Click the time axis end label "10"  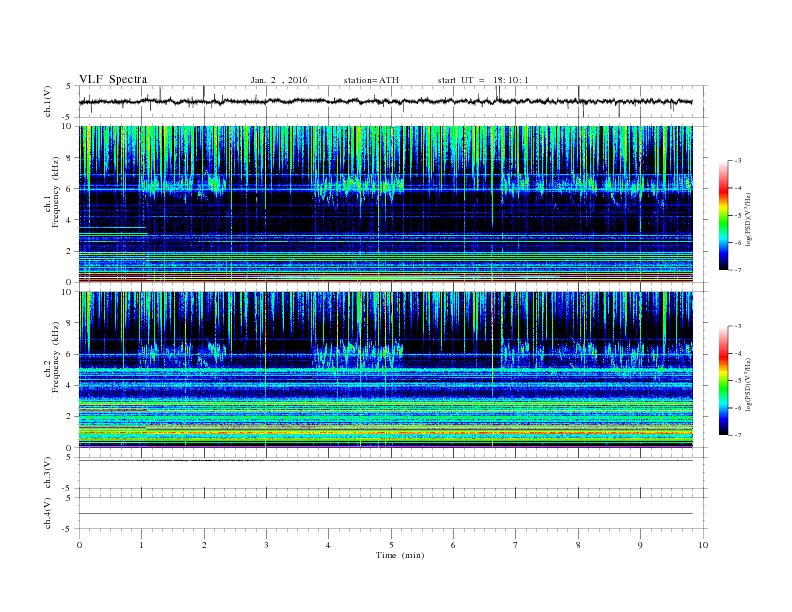703,545
